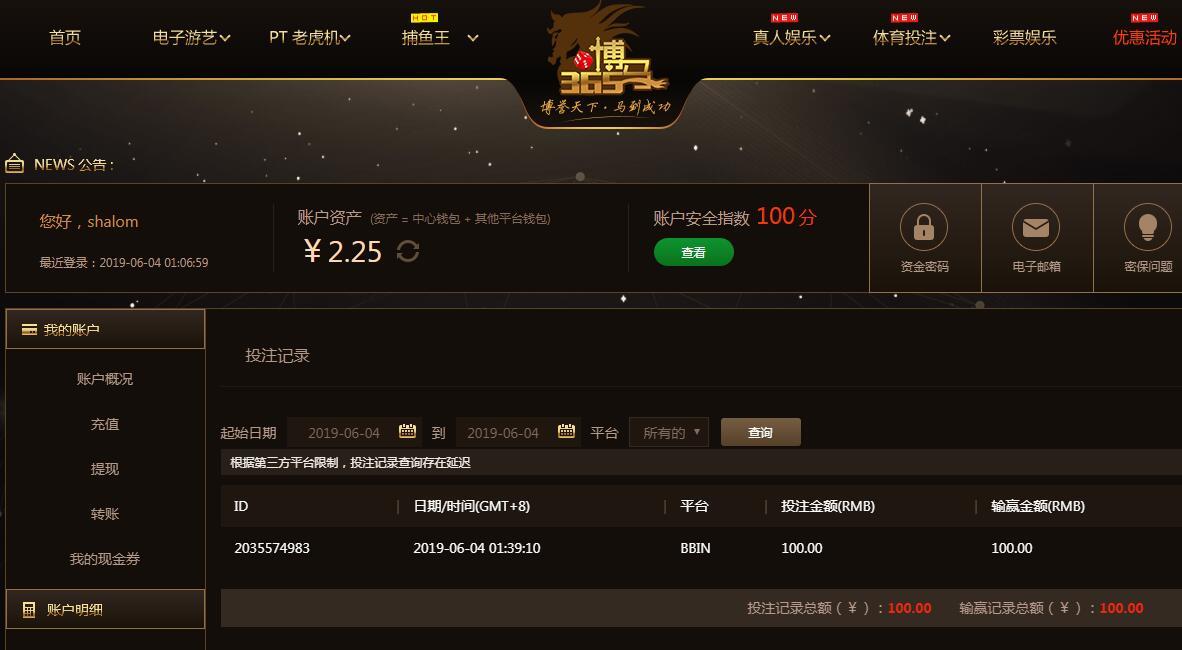
Task: Click the 查询 search button
Action: coord(761,432)
